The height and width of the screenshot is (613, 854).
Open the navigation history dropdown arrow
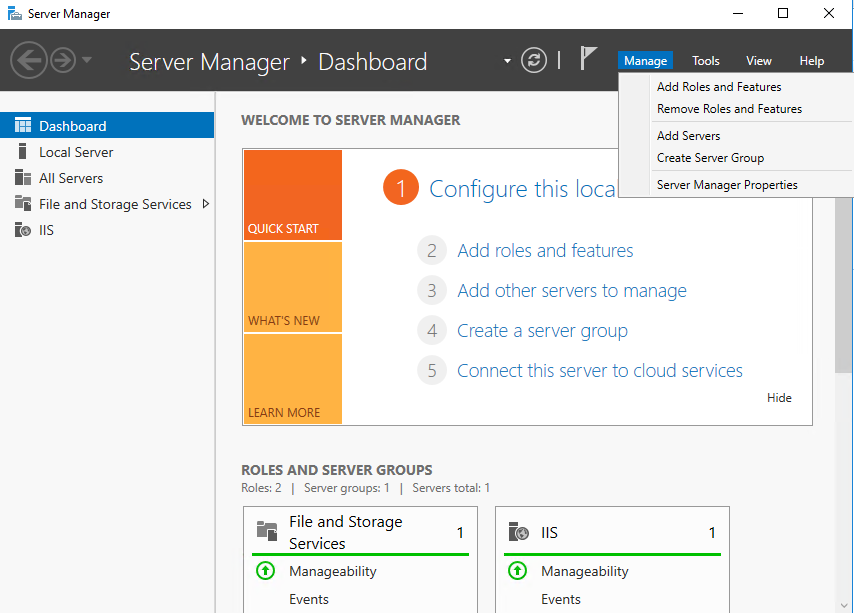pos(87,61)
